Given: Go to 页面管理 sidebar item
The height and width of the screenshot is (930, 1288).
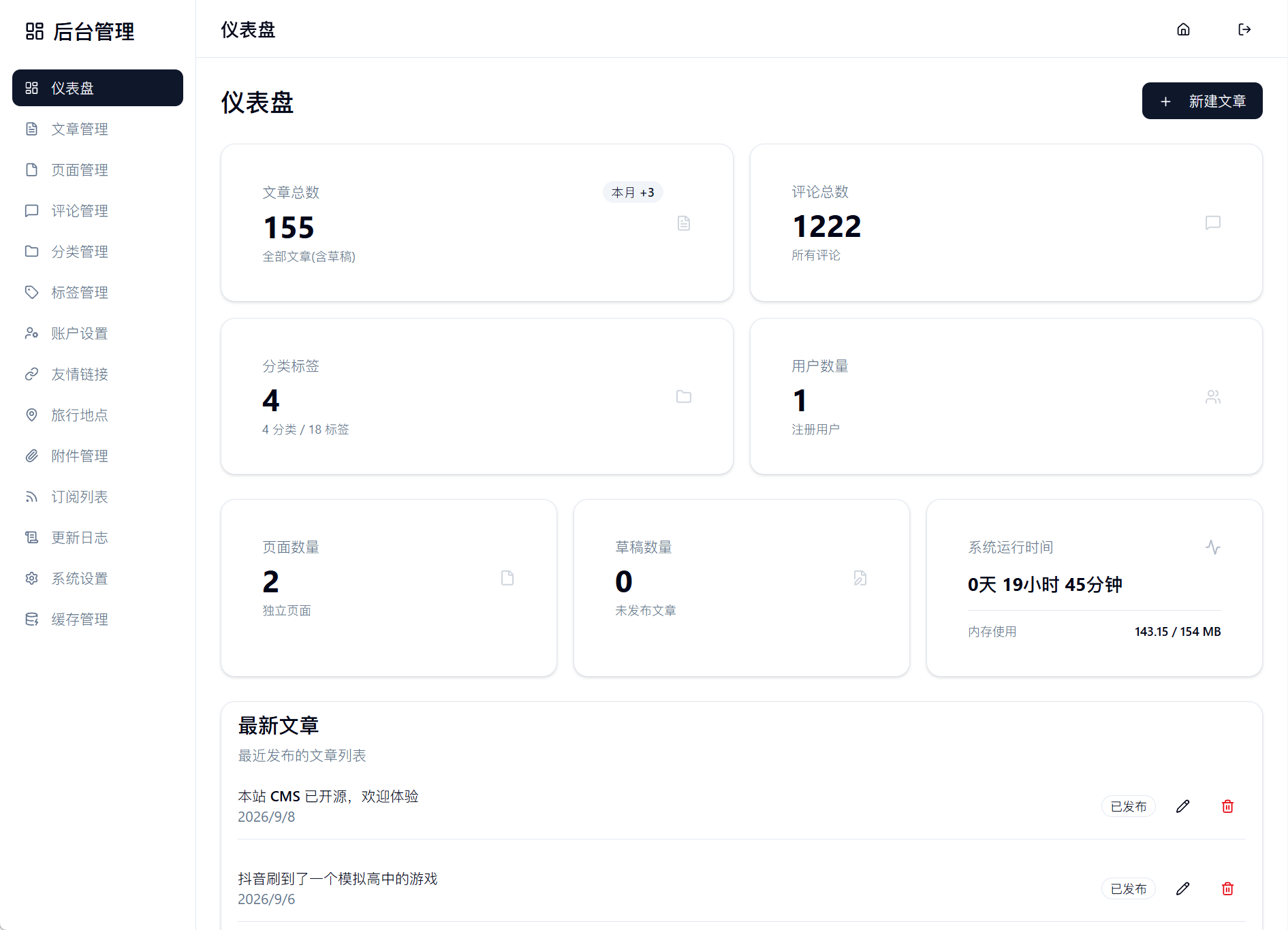Looking at the screenshot, I should (x=97, y=170).
